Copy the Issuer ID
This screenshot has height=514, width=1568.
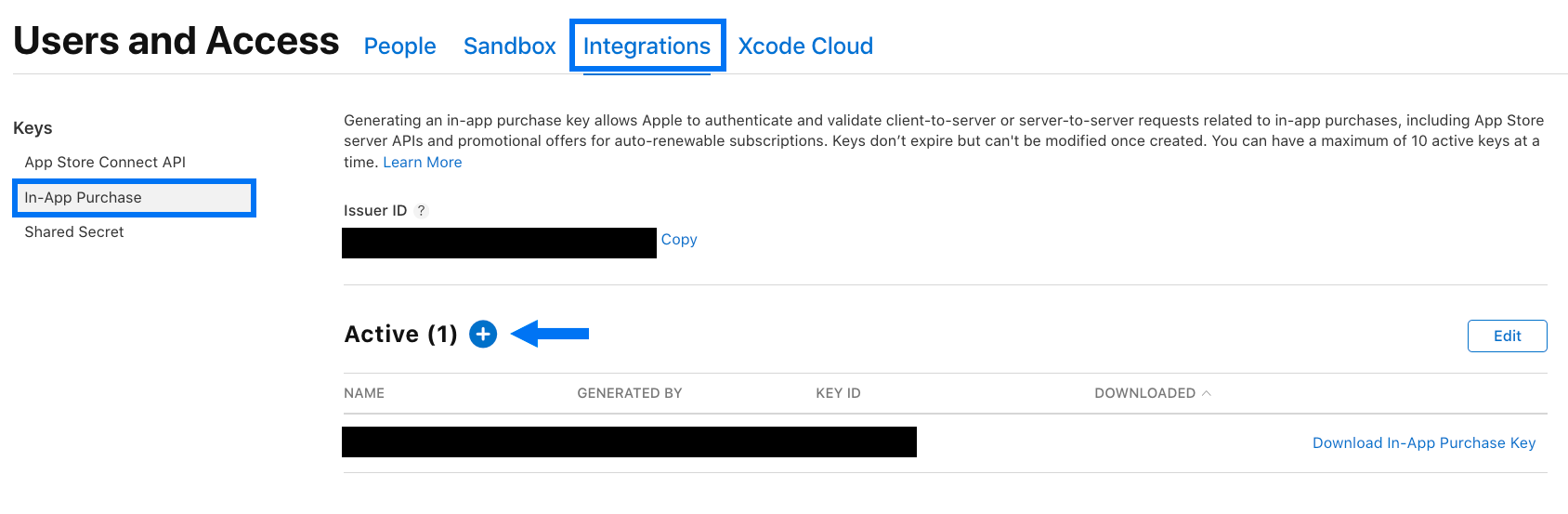click(679, 240)
